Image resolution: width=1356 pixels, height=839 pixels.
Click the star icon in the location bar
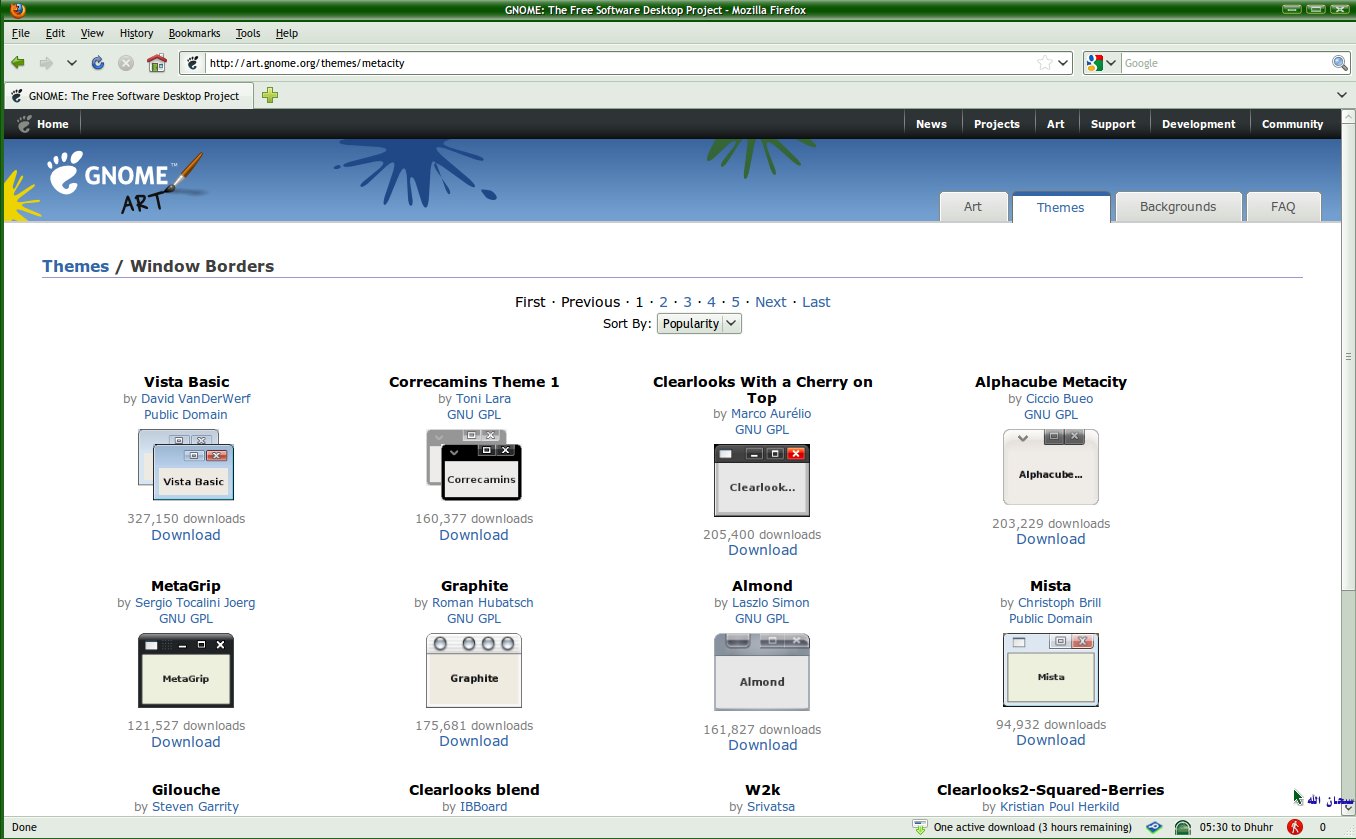(x=1044, y=62)
